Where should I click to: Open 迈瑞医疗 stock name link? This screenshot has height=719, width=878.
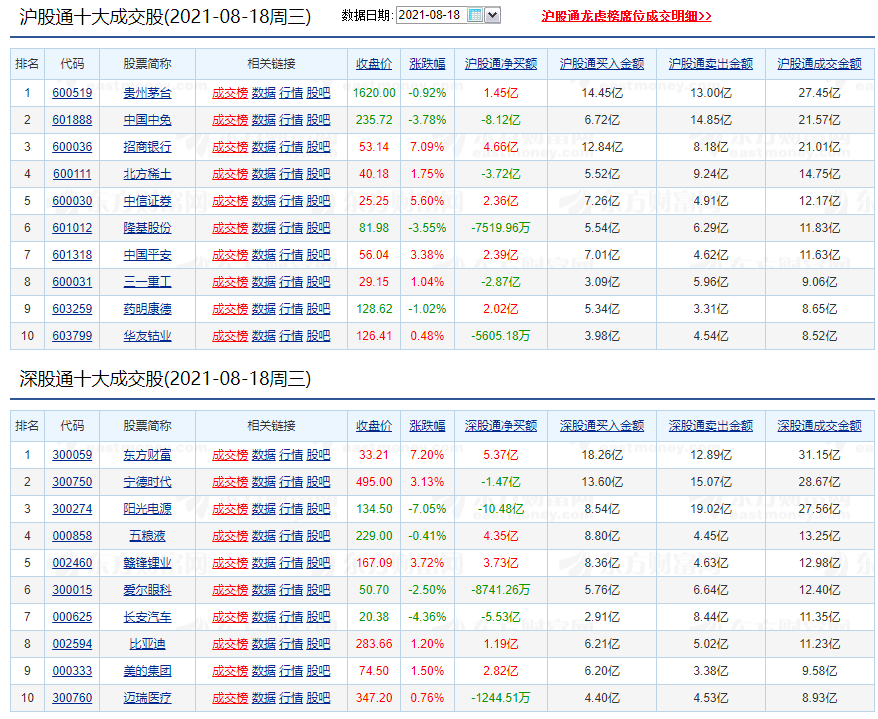pyautogui.click(x=147, y=698)
